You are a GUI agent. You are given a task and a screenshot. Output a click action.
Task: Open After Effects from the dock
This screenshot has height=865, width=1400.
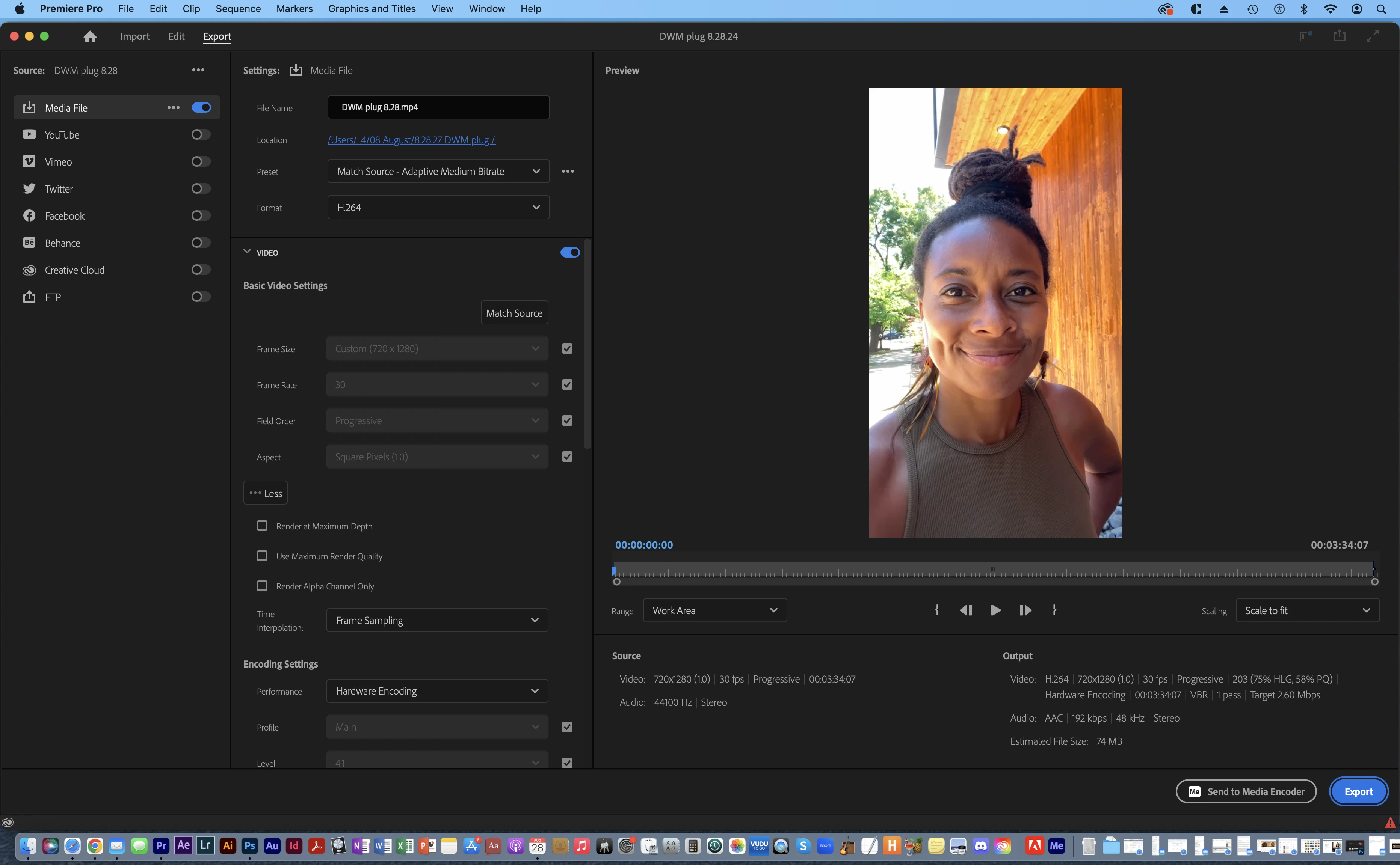[183, 845]
